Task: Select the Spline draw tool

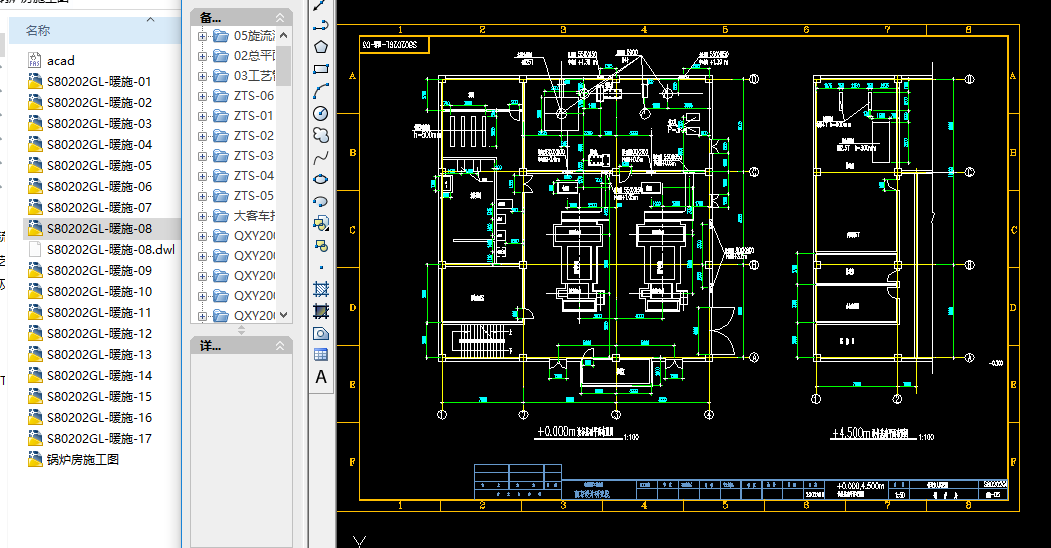Action: coord(321,157)
